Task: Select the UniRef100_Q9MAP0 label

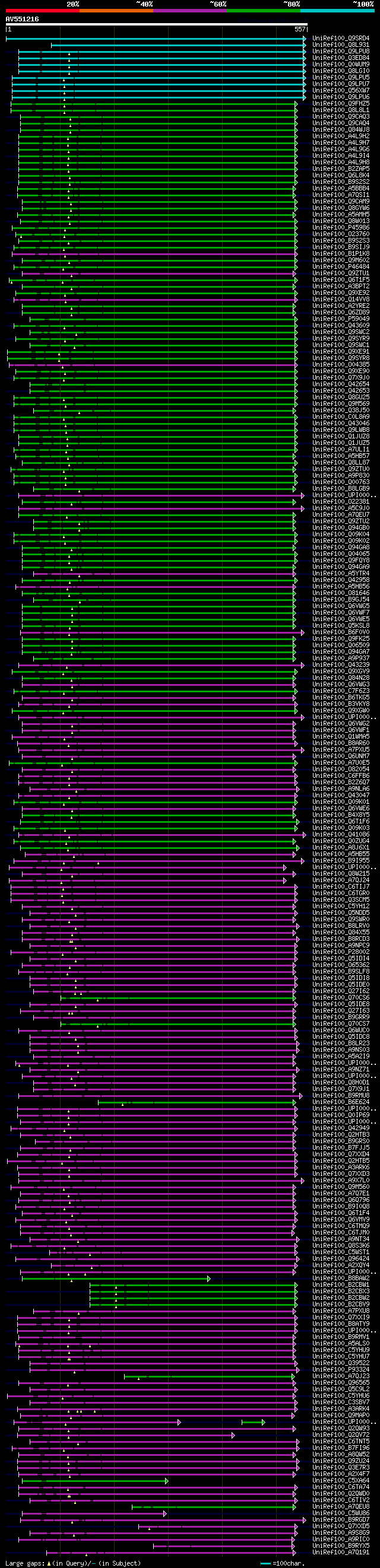Action: 341,1416
